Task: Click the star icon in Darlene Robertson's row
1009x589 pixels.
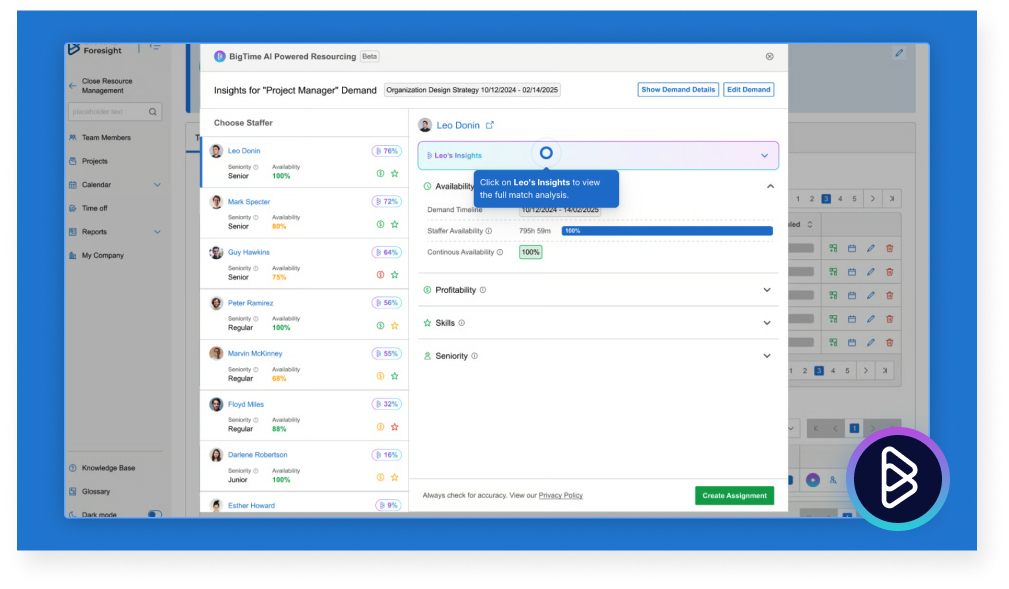Action: [x=394, y=478]
